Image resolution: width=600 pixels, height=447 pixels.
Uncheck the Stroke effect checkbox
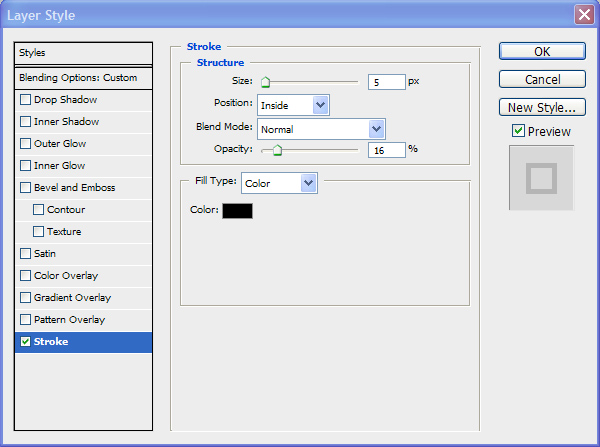coord(25,342)
